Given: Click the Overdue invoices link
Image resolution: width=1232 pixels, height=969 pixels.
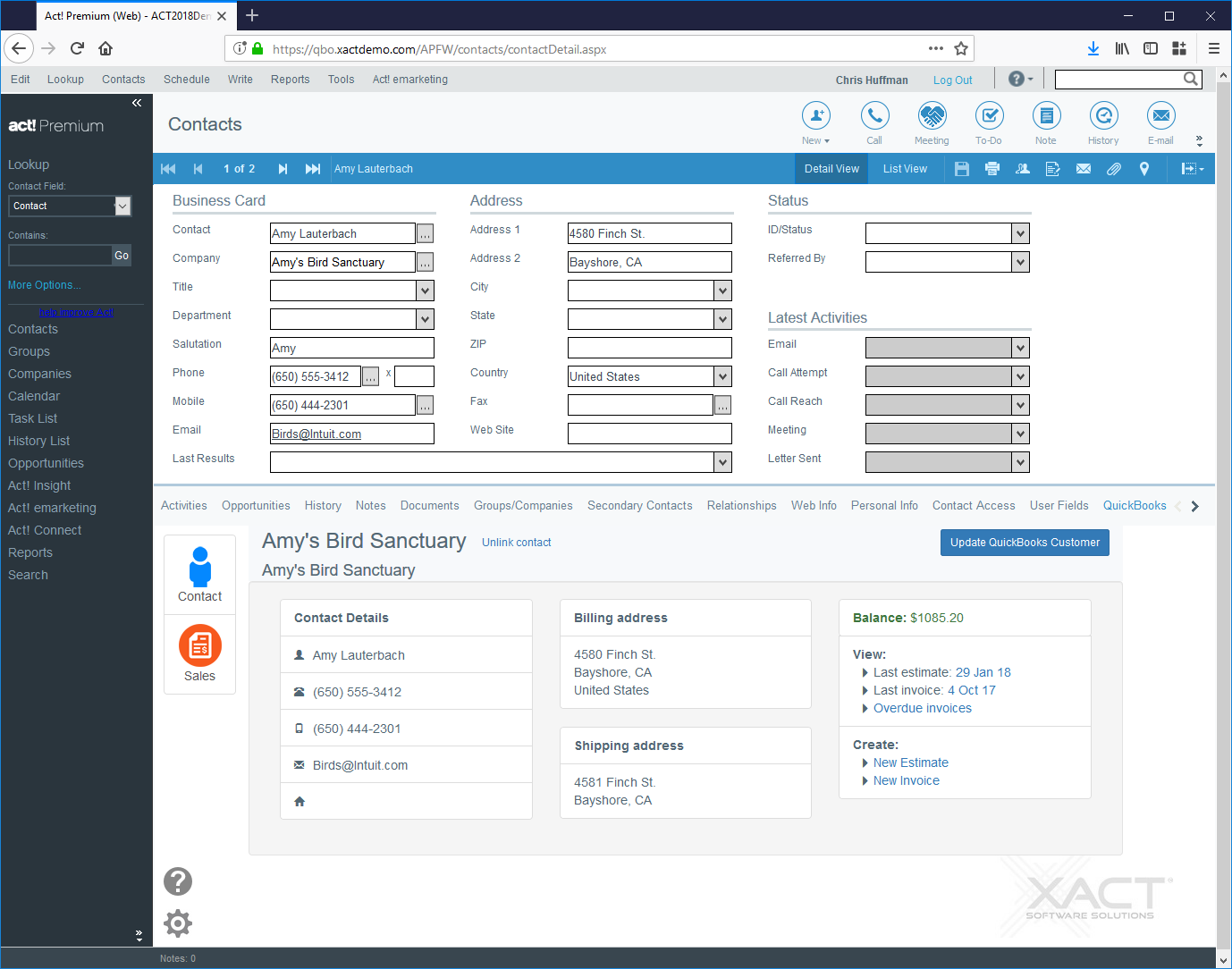Looking at the screenshot, I should click(923, 708).
